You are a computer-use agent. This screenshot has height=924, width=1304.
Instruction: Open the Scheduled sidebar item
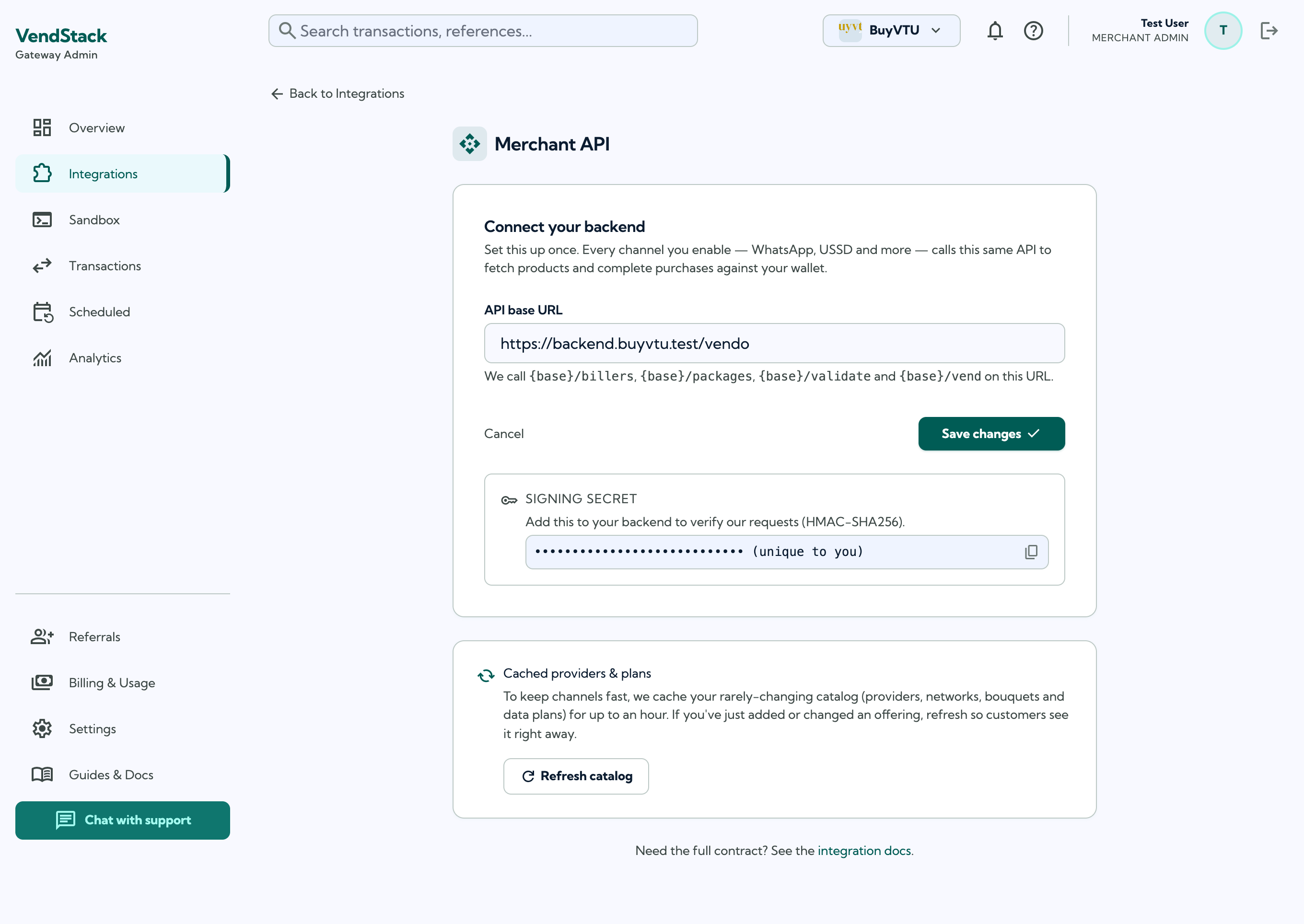coord(122,312)
